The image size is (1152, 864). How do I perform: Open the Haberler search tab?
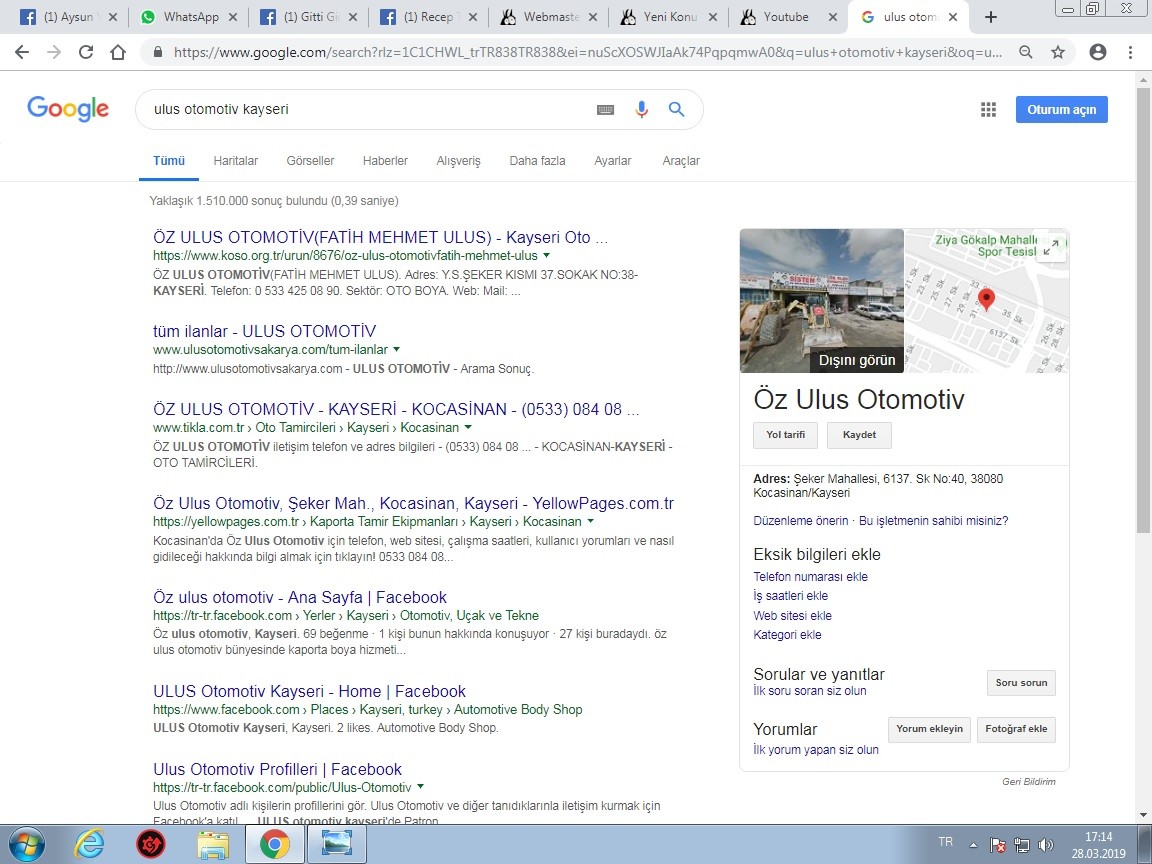(385, 161)
